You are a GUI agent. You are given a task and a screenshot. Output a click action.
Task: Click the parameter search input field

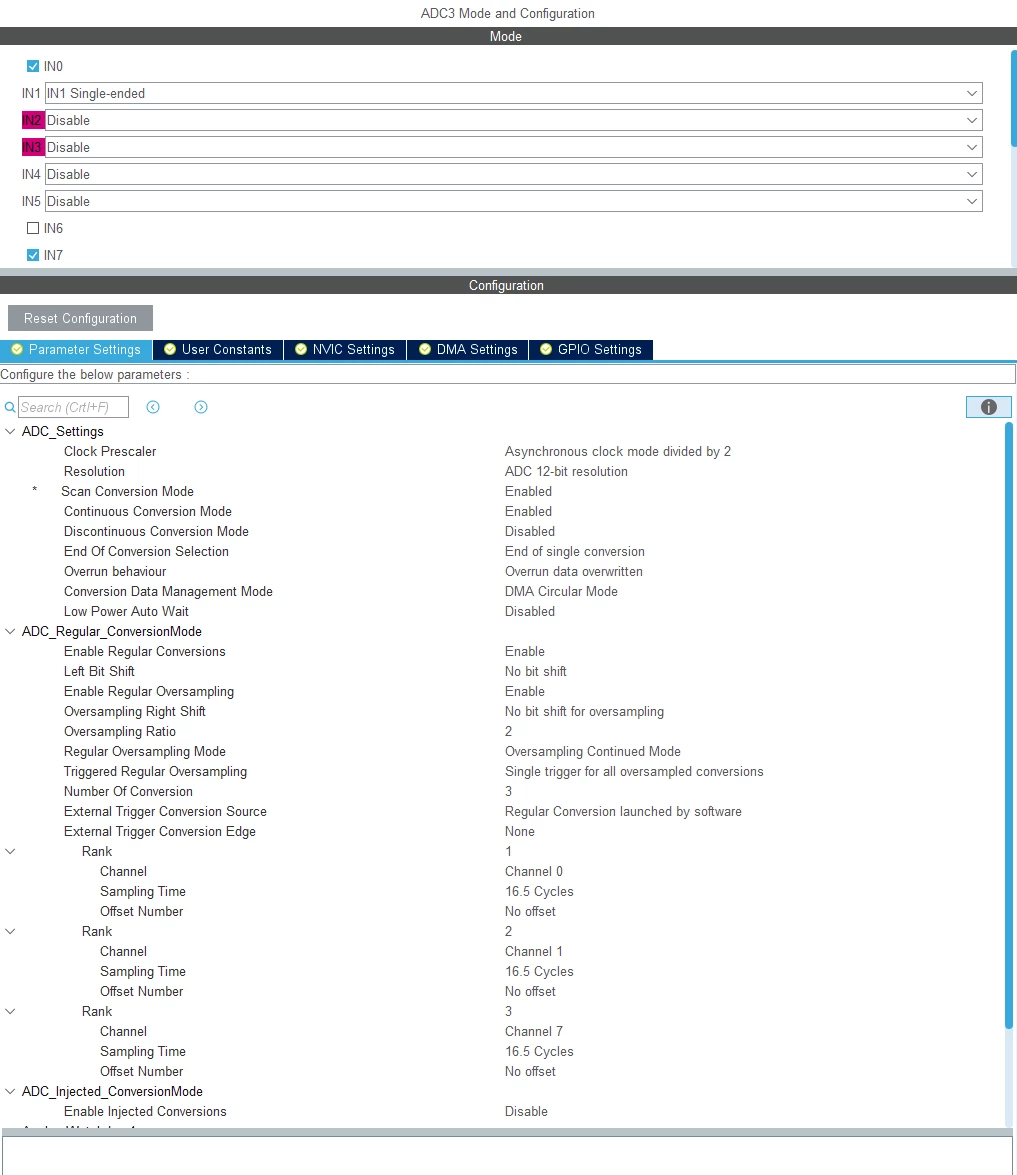coord(73,407)
